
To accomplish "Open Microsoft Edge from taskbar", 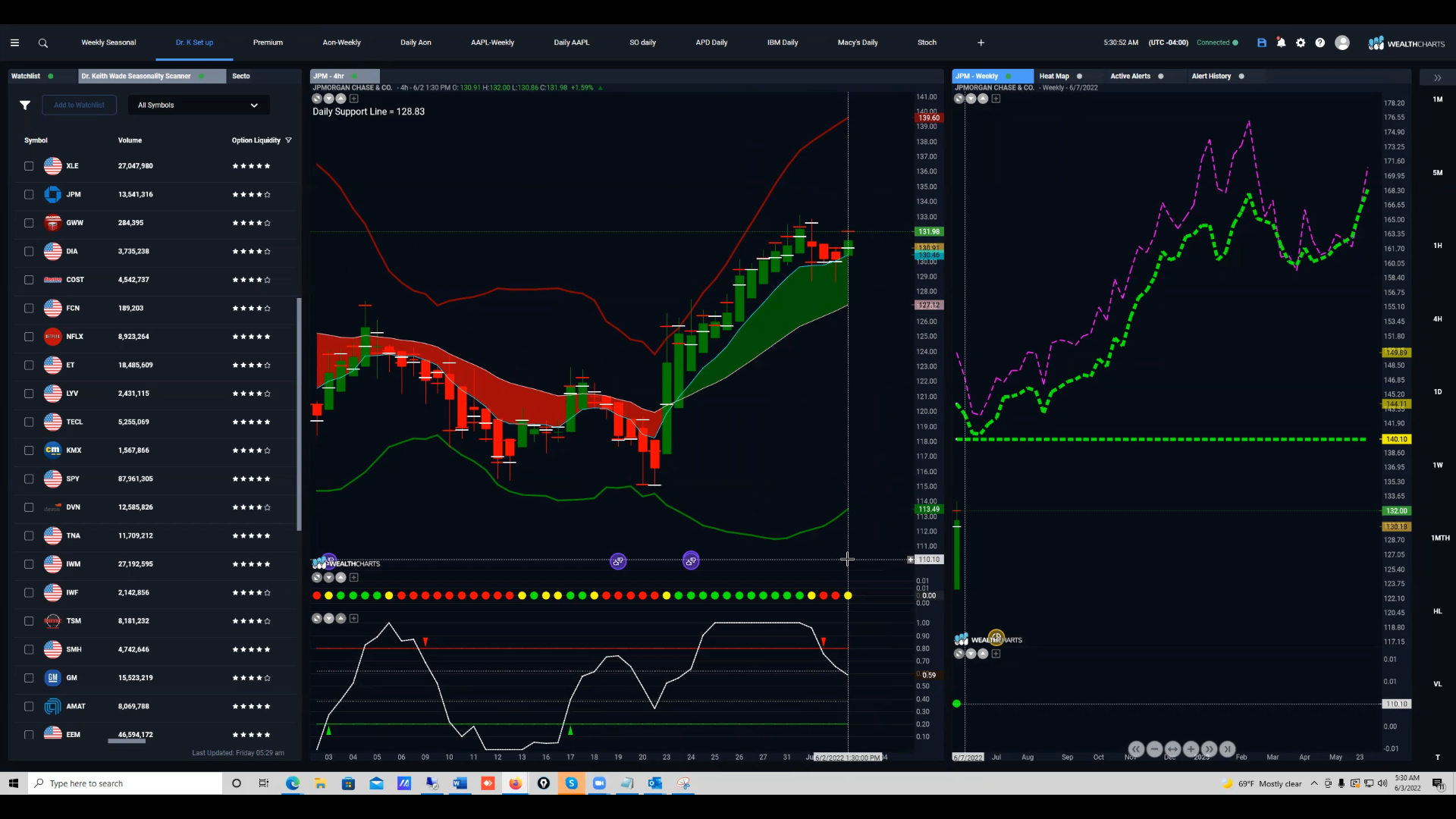I will [293, 783].
